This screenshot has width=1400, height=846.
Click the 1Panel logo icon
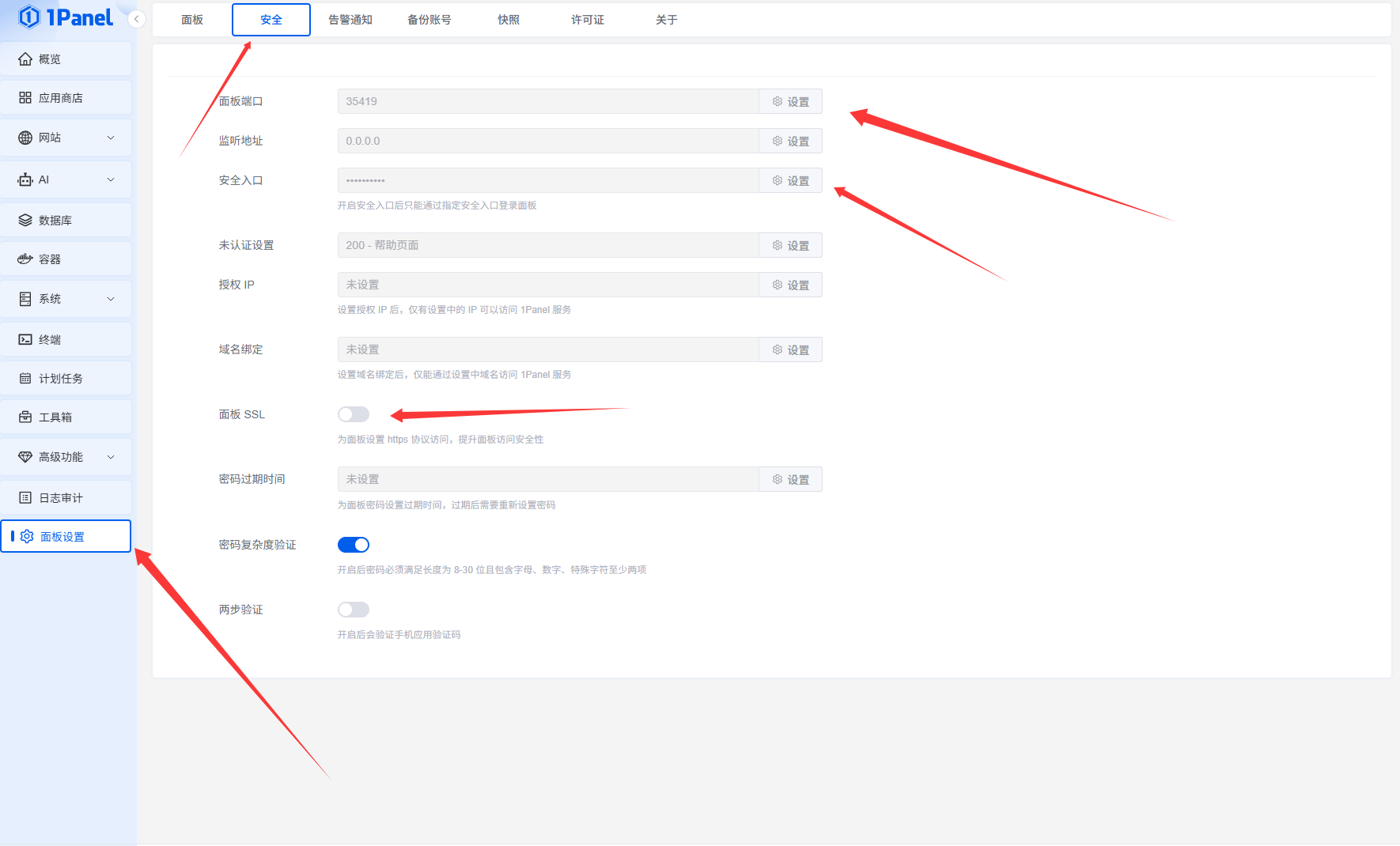click(x=29, y=17)
